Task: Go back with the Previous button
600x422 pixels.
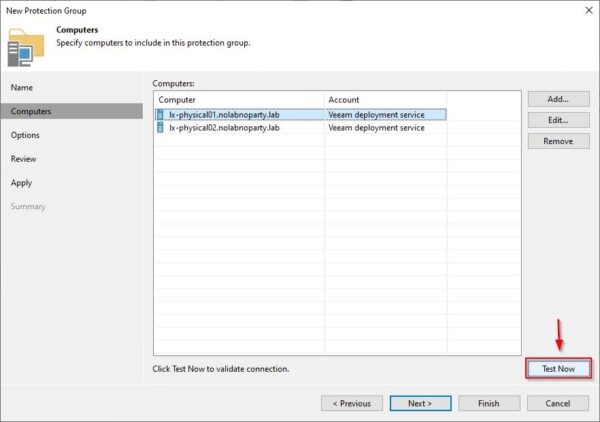Action: (352, 404)
